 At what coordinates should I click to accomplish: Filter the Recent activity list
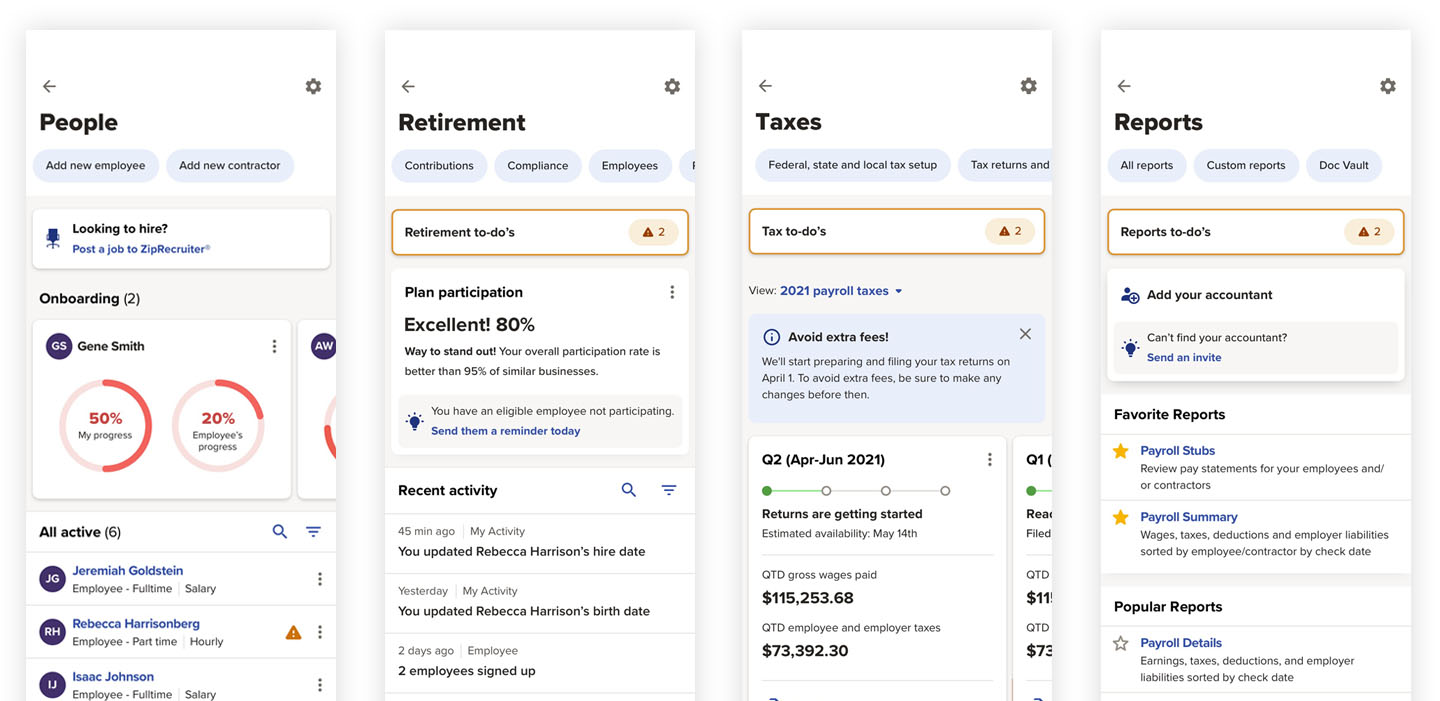pyautogui.click(x=669, y=490)
